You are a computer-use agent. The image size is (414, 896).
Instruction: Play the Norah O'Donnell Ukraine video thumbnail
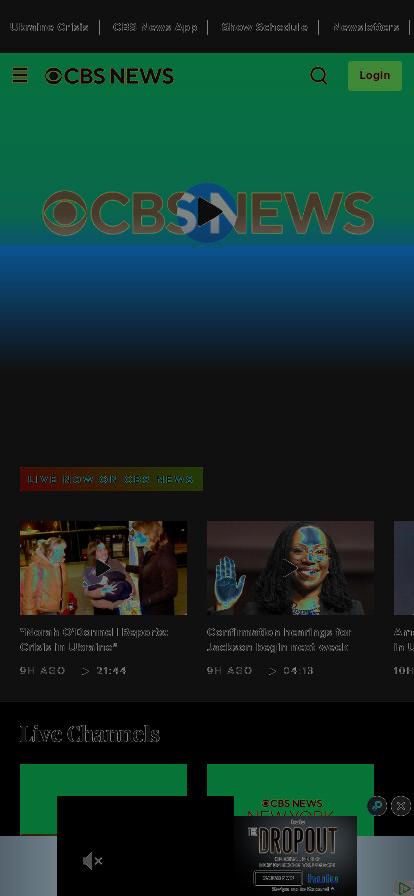pos(104,568)
